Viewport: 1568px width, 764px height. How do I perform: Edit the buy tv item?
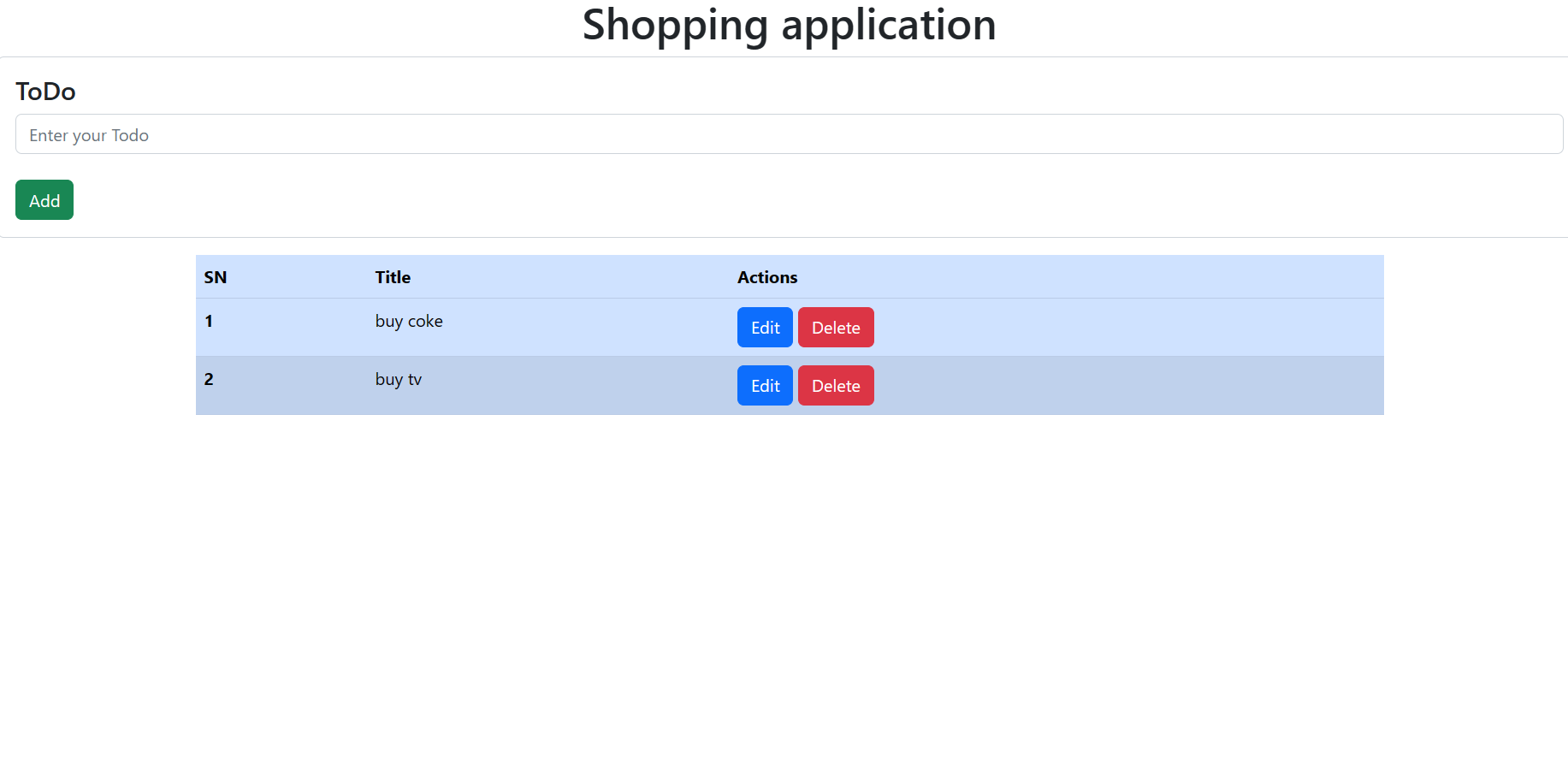(x=765, y=386)
